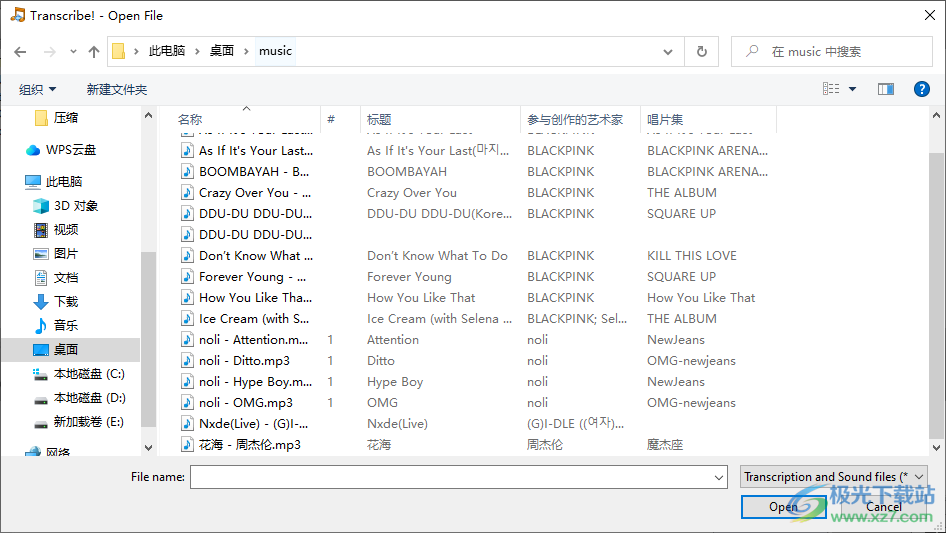Close the Open File dialog
The width and height of the screenshot is (946, 533).
tap(930, 15)
